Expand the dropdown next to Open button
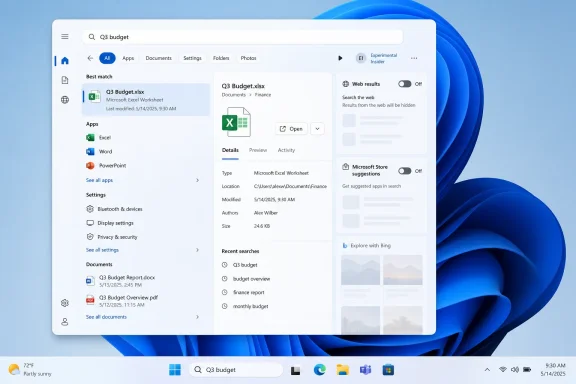The height and width of the screenshot is (384, 576). coord(317,129)
